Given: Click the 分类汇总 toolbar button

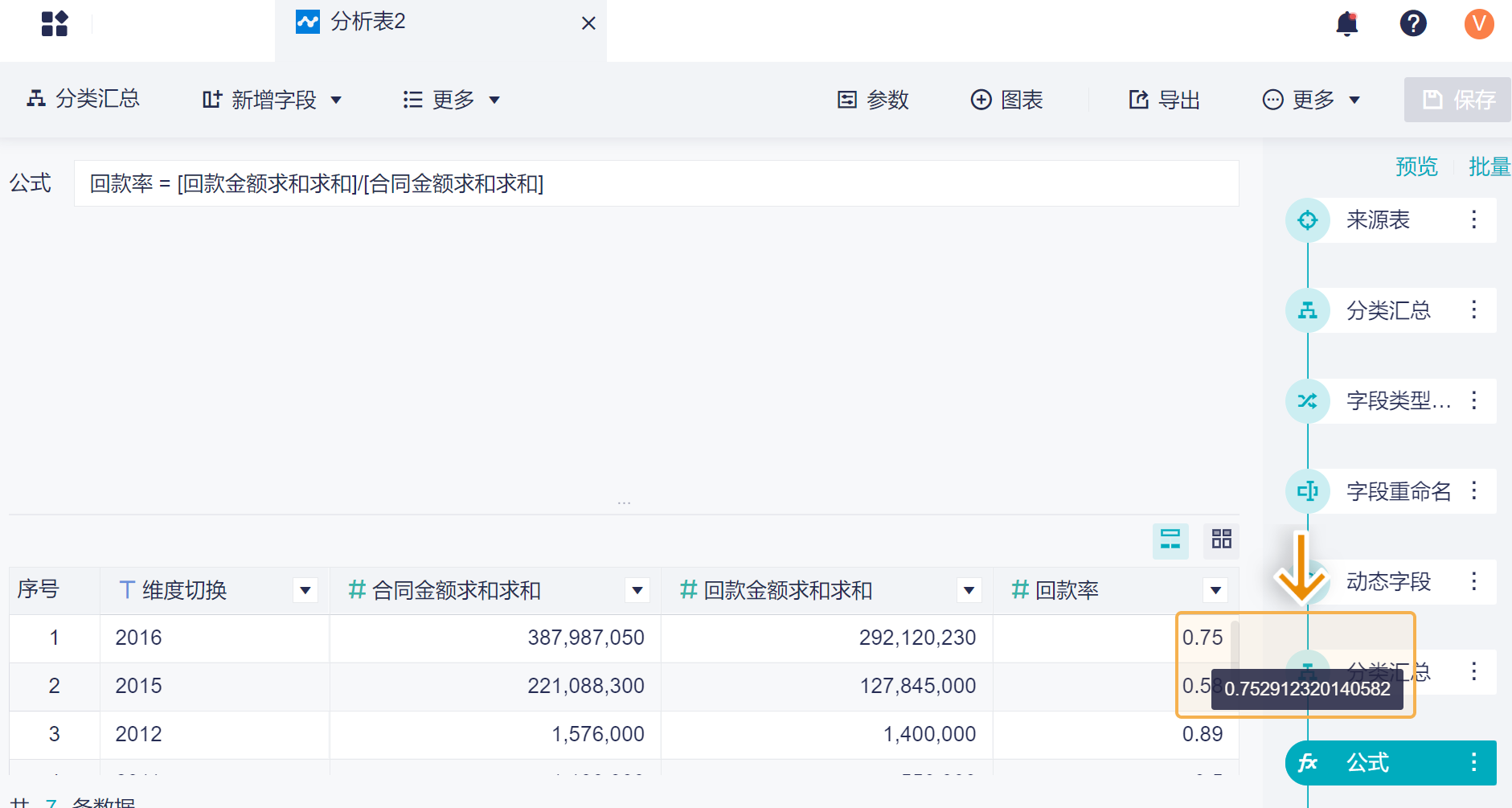Looking at the screenshot, I should (x=83, y=99).
